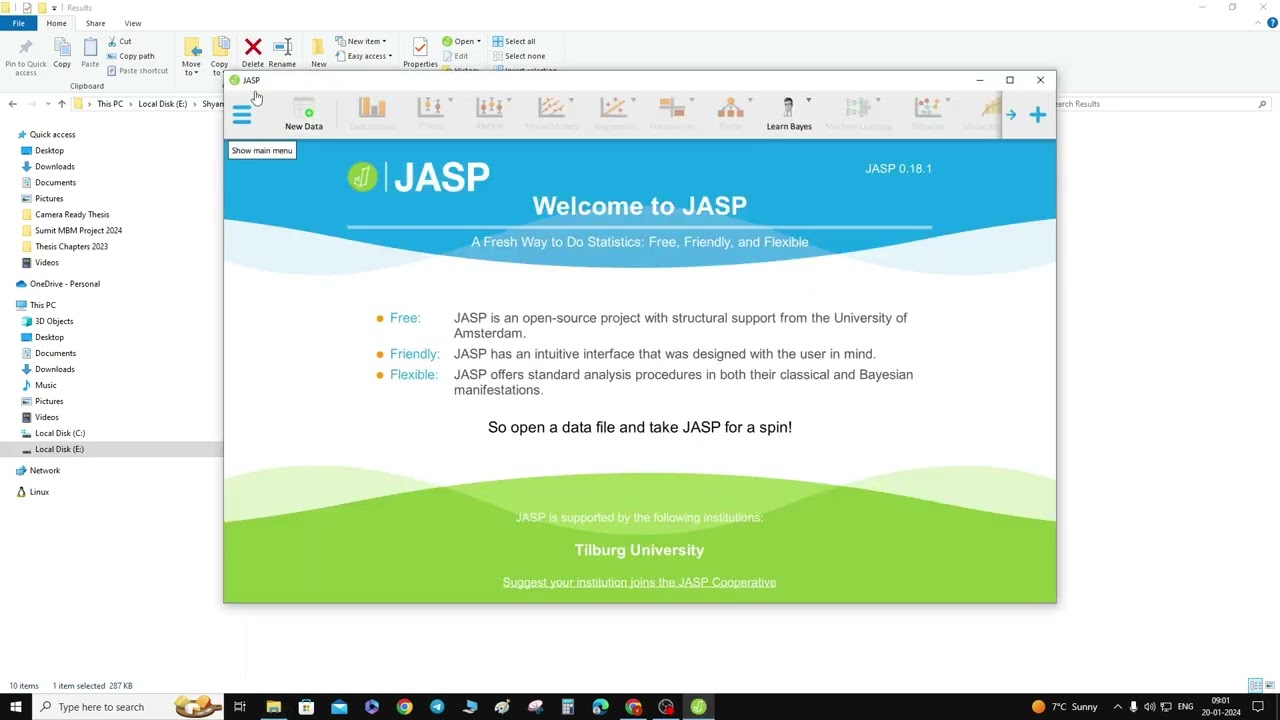
Task: Click the Up arrow in Explorer navigation
Action: pyautogui.click(x=61, y=104)
